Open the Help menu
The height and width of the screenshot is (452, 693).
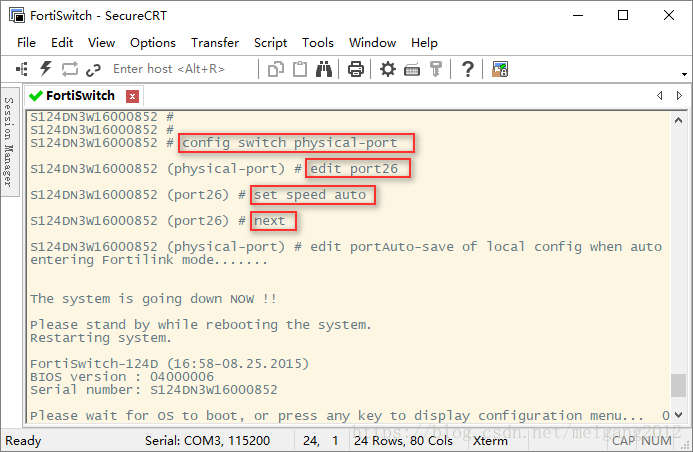[424, 43]
